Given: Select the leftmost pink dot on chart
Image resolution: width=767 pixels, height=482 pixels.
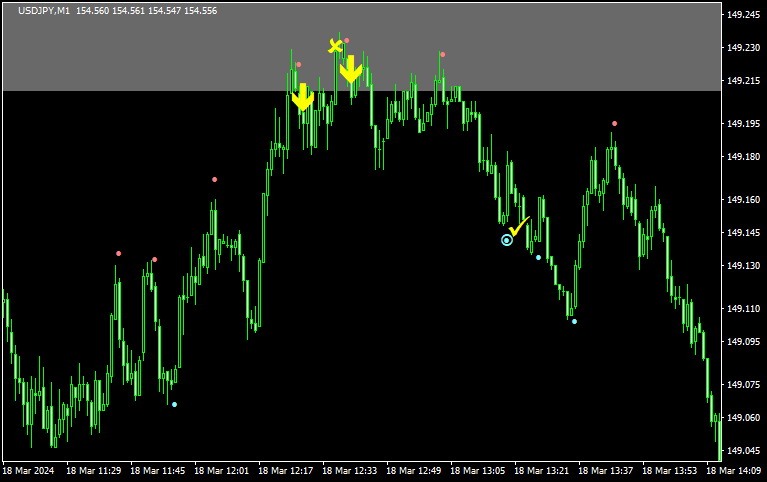Looking at the screenshot, I should coord(118,254).
